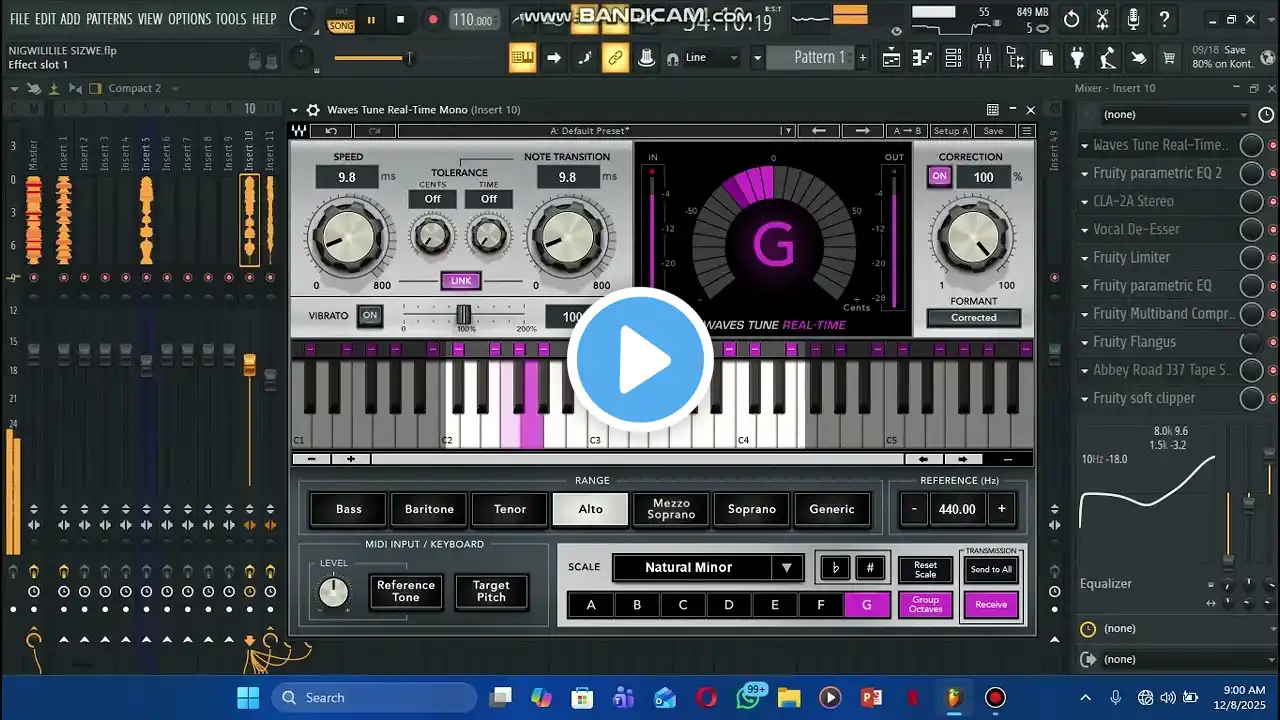The height and width of the screenshot is (720, 1280).
Task: Open the Waves hamburger menu icon
Action: pyautogui.click(x=1026, y=131)
